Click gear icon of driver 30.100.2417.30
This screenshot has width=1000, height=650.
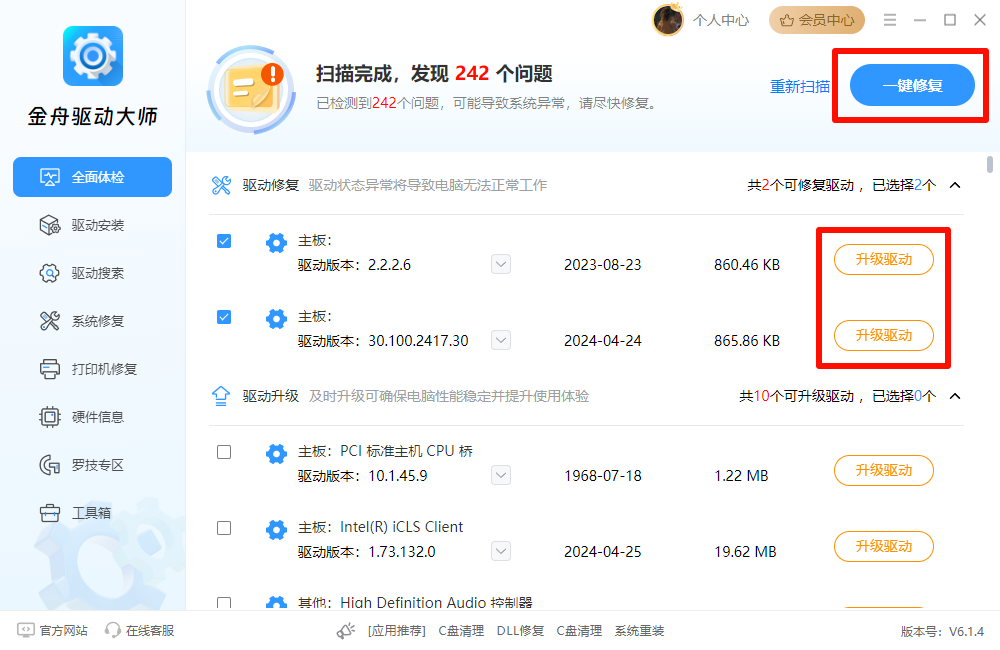click(276, 319)
